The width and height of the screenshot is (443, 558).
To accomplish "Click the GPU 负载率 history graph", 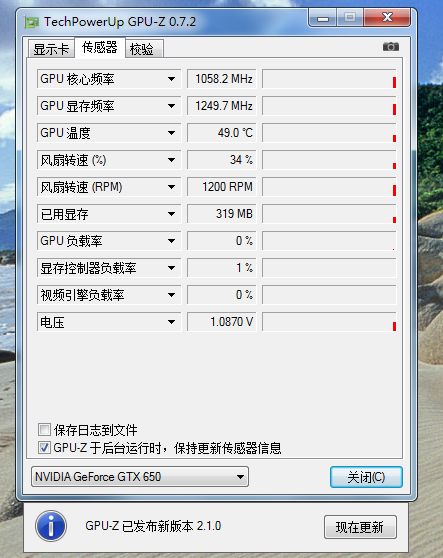I will (x=329, y=241).
